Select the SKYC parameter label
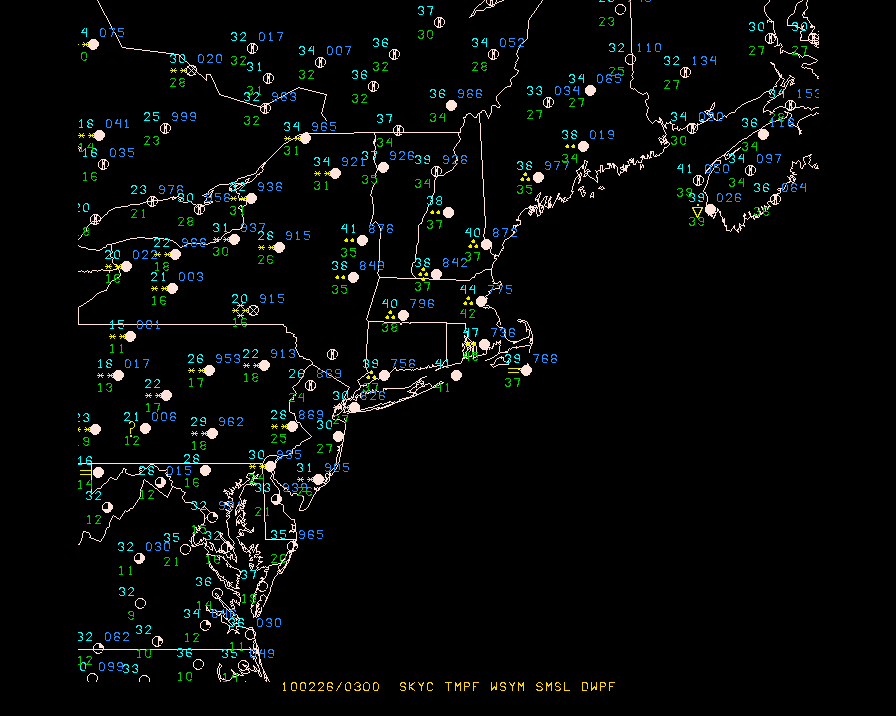Viewport: 896px width, 716px height. point(416,687)
